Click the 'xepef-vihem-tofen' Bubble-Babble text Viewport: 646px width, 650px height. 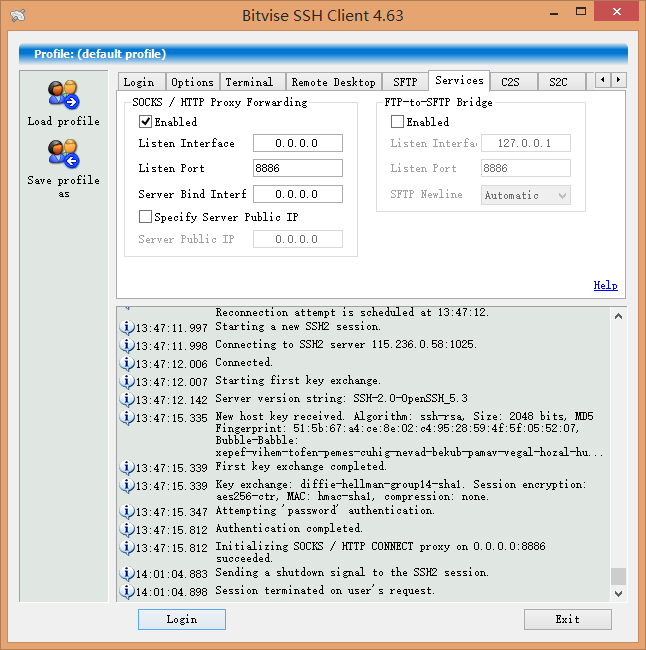[x=409, y=452]
